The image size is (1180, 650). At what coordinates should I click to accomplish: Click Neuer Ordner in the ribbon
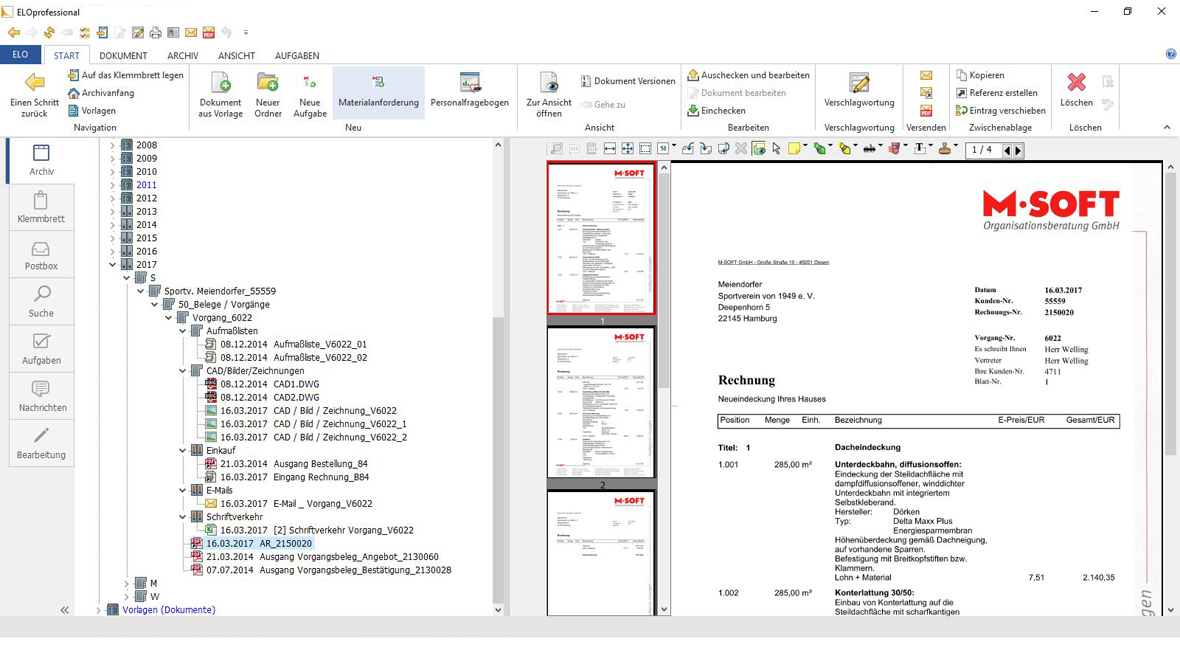[267, 94]
